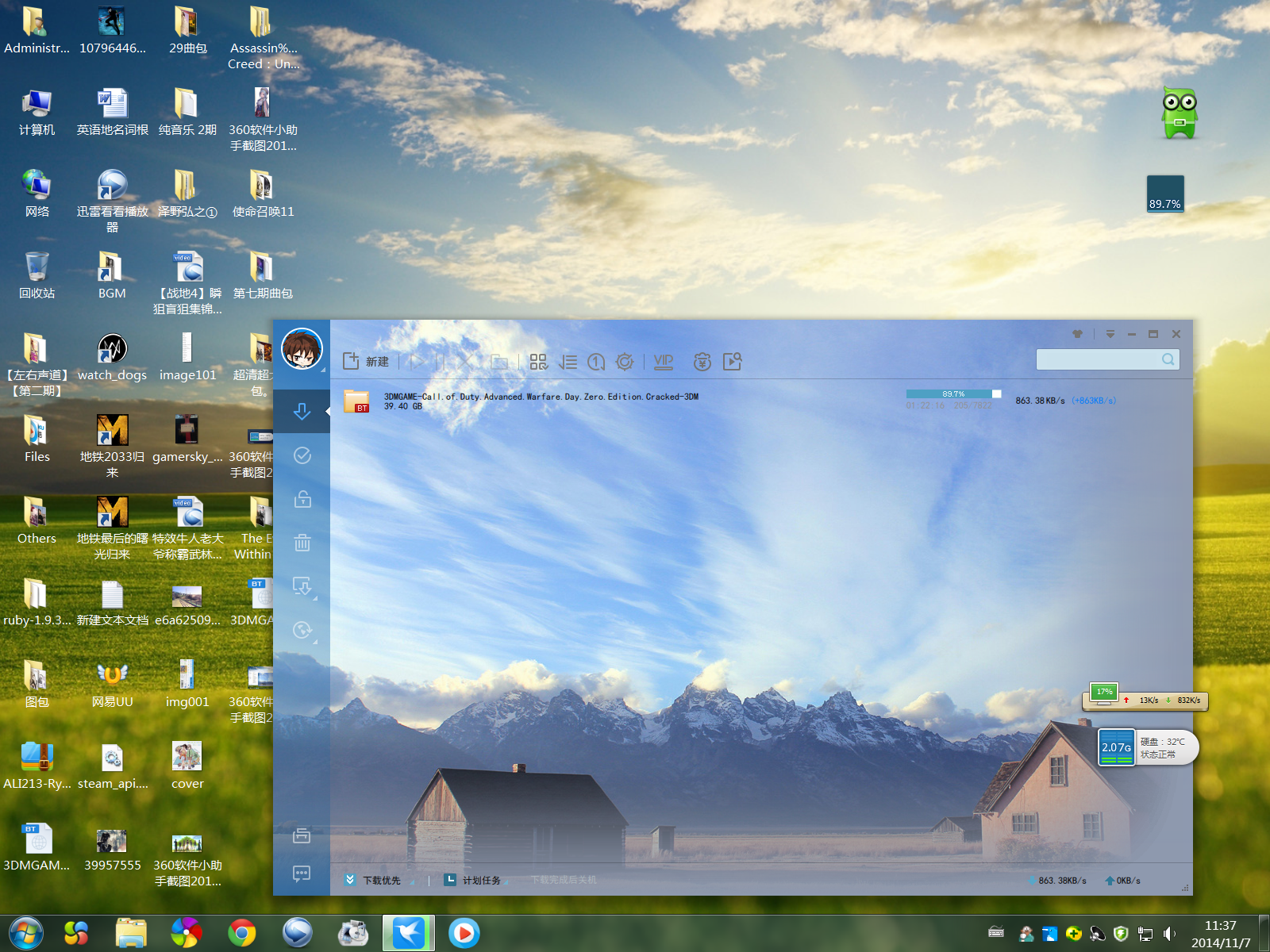Click the 17% network speed widget

tap(1145, 697)
